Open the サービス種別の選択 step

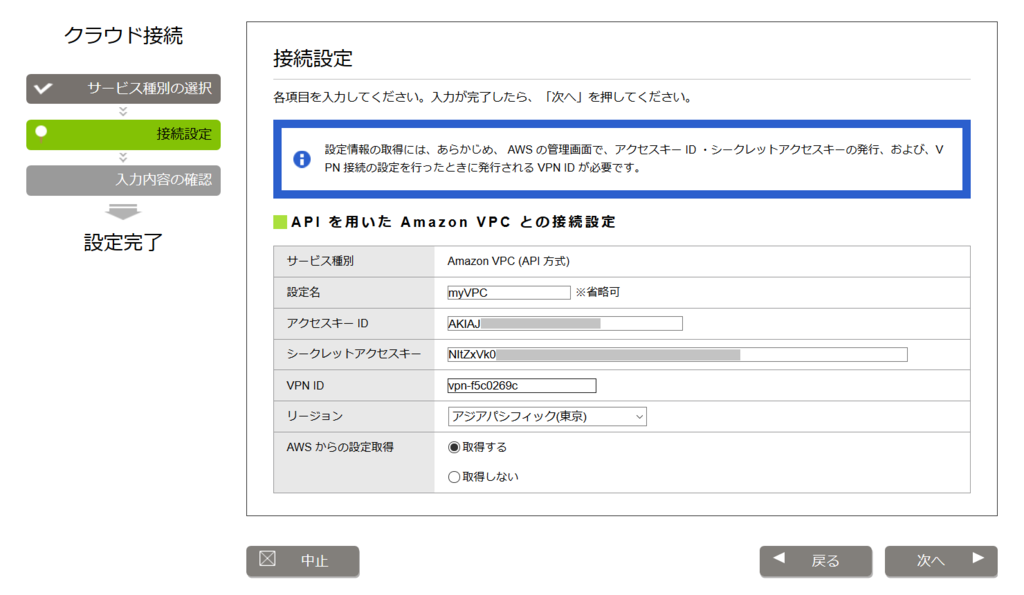point(123,89)
